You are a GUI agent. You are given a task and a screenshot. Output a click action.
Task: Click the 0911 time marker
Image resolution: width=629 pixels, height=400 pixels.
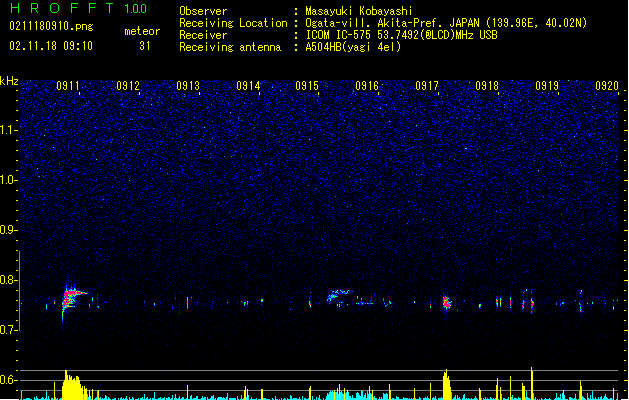68,85
